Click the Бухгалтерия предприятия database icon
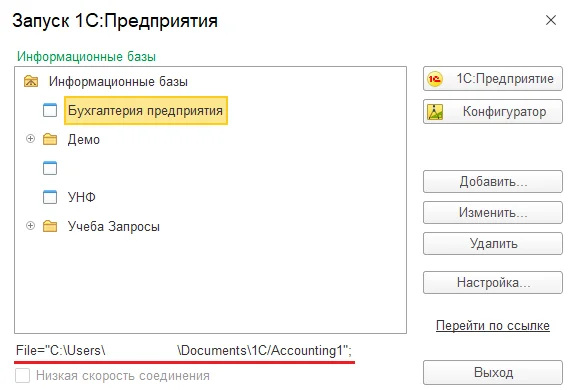This screenshot has height=390, width=571. 50,110
